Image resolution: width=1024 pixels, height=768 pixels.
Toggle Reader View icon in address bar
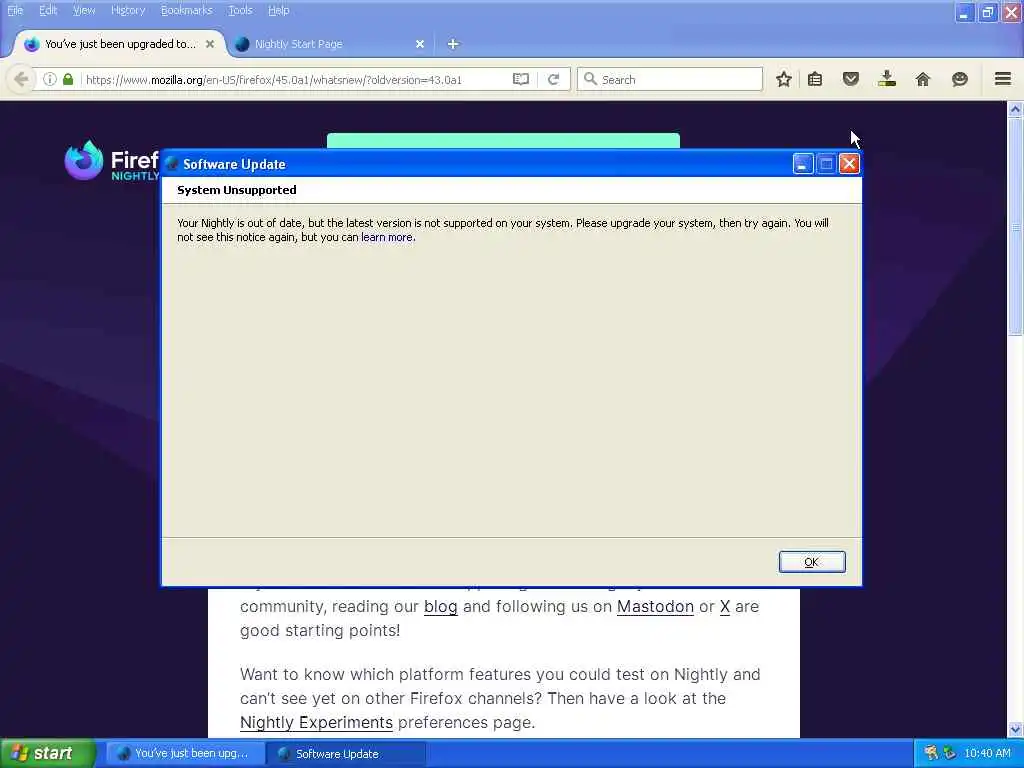tap(520, 79)
